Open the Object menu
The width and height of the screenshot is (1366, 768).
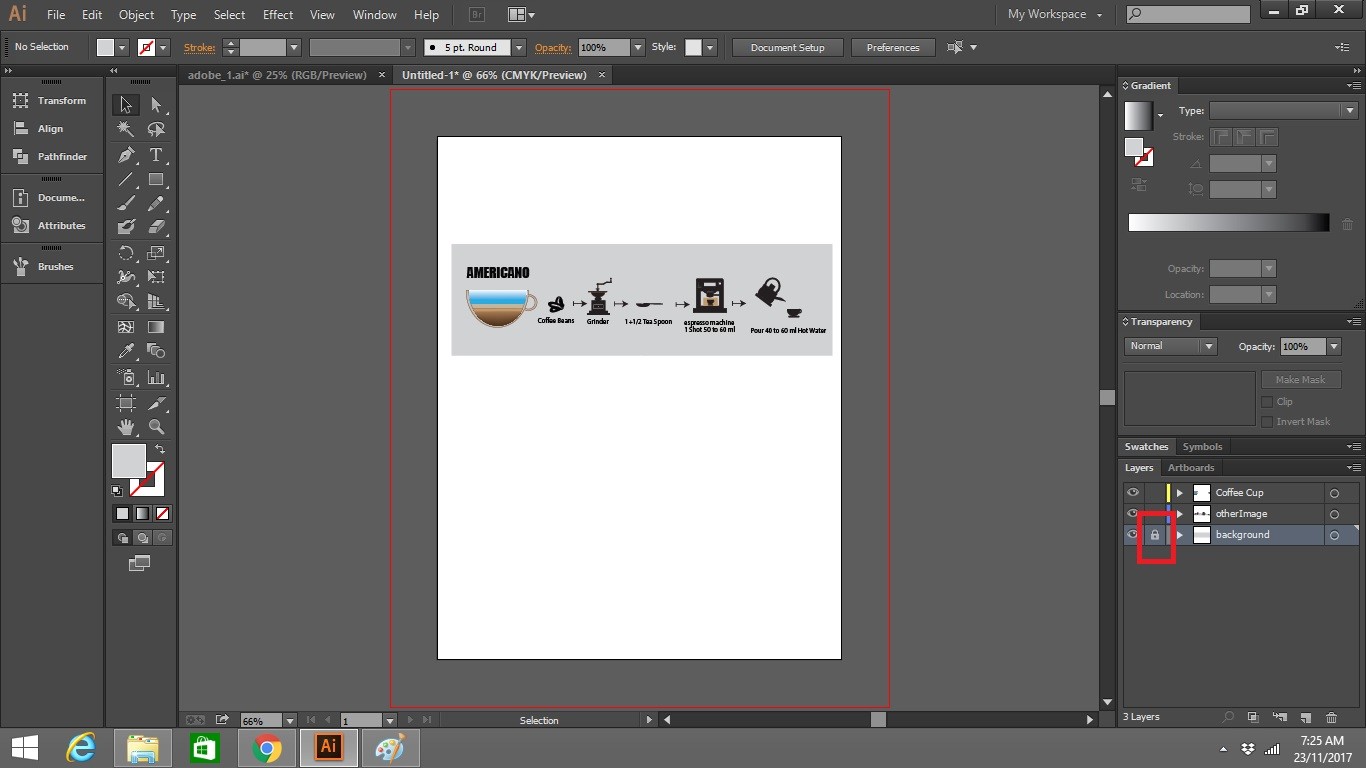point(136,15)
